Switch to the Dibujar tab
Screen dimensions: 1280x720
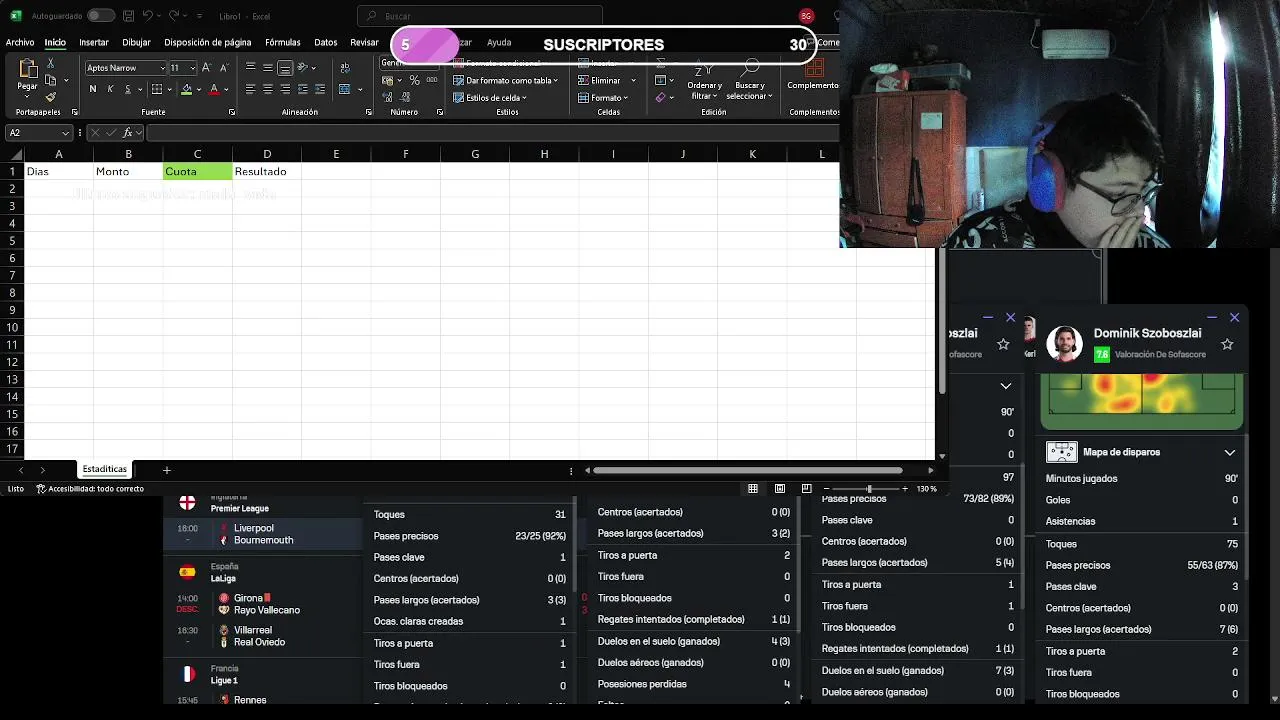136,42
